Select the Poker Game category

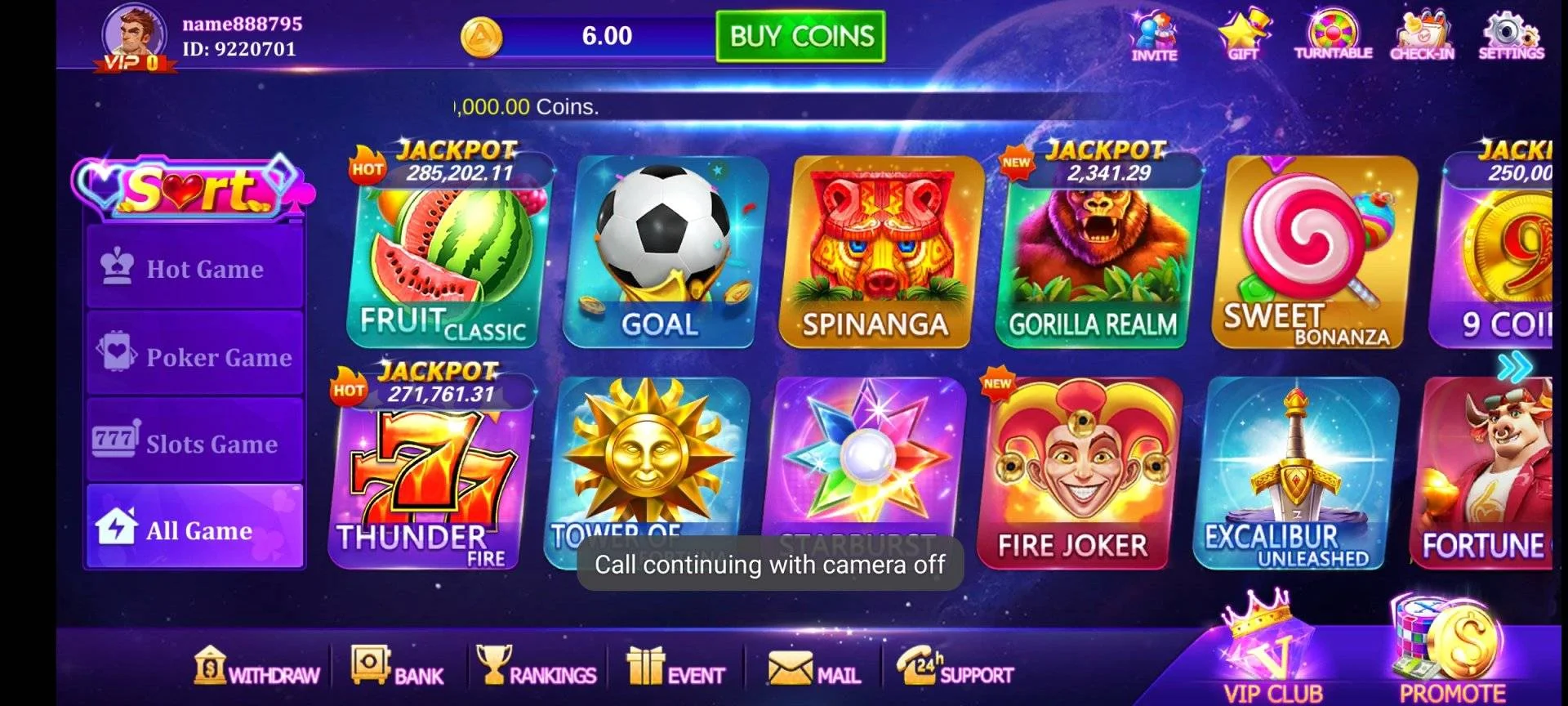[195, 355]
